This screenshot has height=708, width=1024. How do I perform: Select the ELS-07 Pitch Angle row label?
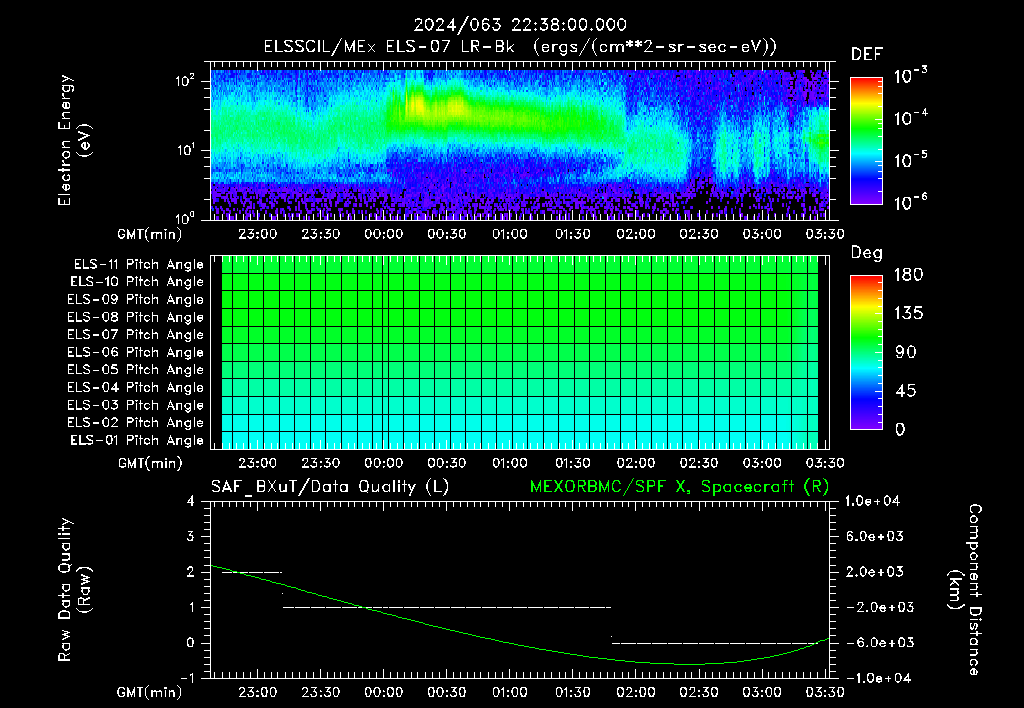tap(136, 334)
